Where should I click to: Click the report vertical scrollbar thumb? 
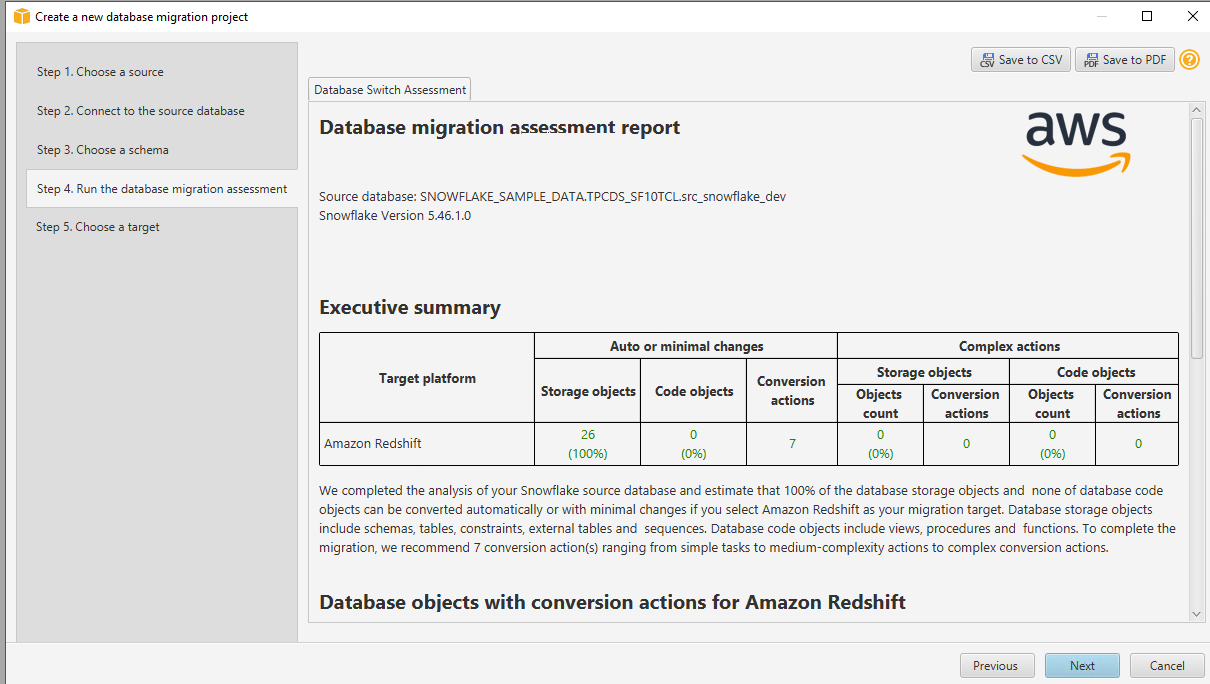click(1197, 238)
